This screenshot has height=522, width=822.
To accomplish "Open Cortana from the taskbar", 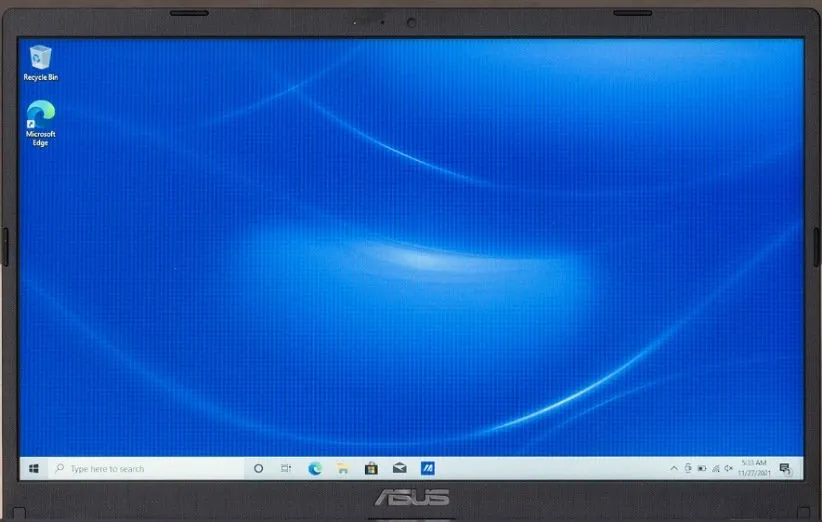I will tap(258, 468).
